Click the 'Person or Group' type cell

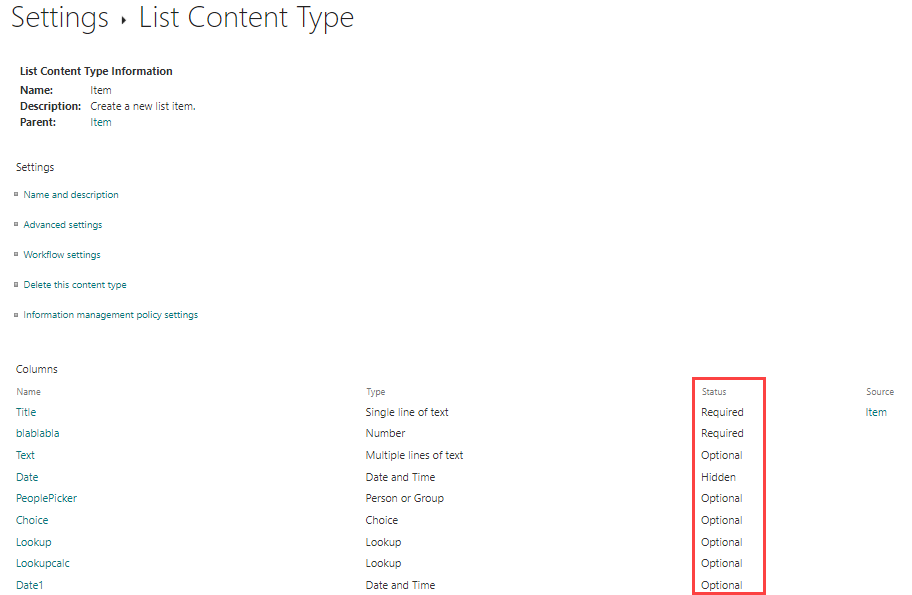[405, 498]
